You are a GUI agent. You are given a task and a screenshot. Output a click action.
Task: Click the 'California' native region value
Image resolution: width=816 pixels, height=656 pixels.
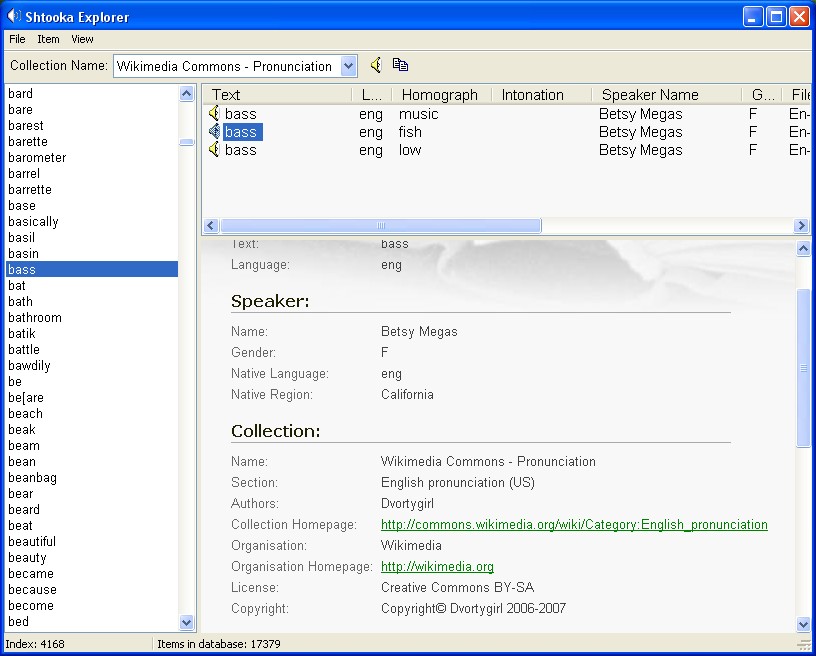click(407, 394)
